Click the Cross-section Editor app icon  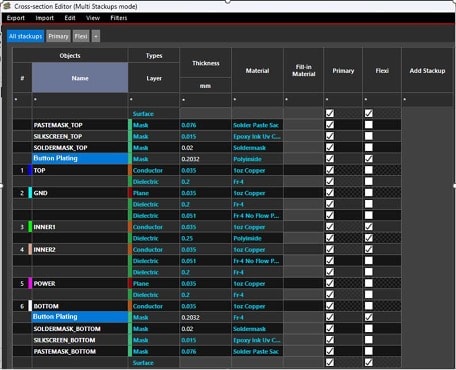7,6
